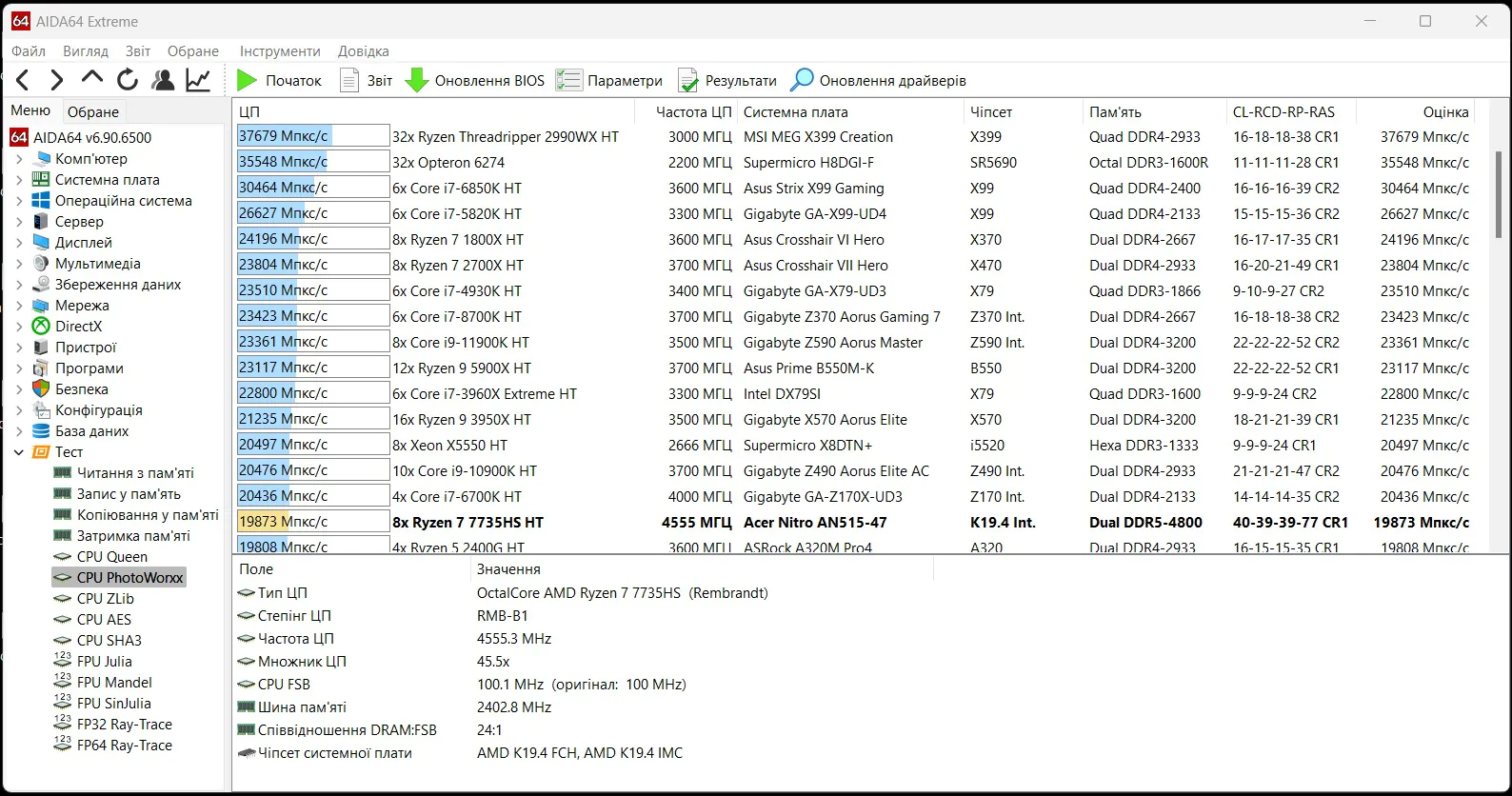Expand the DirectX tree node
The width and height of the screenshot is (1512, 796).
[x=19, y=327]
